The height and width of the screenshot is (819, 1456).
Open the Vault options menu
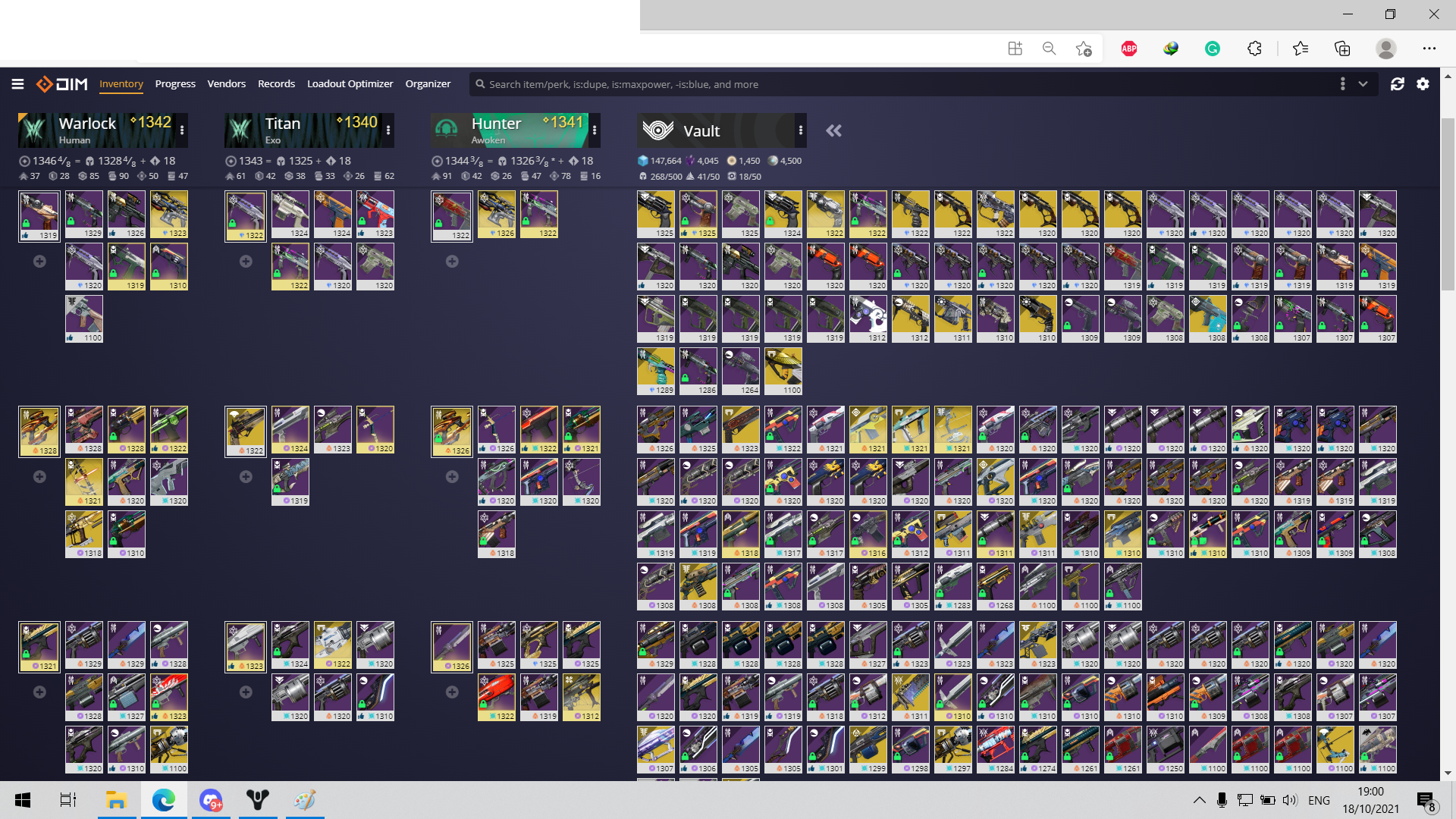pyautogui.click(x=801, y=130)
